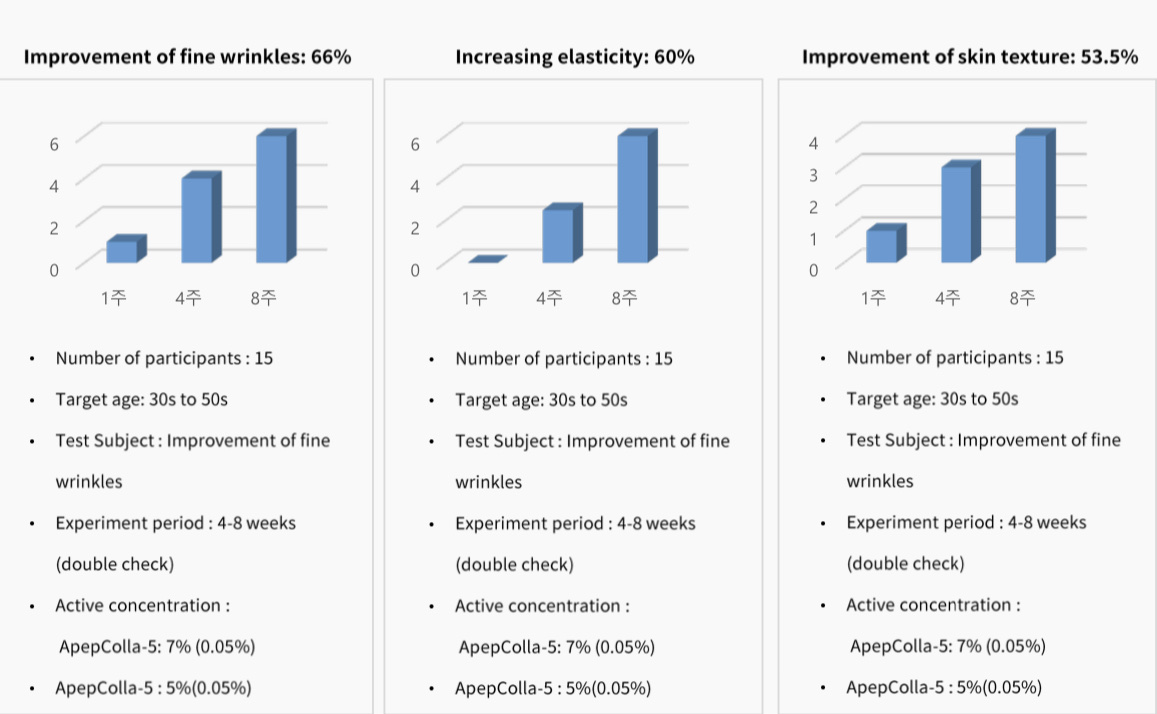
Task: Click the 8주 axis label under elasticity chart
Action: pos(624,298)
